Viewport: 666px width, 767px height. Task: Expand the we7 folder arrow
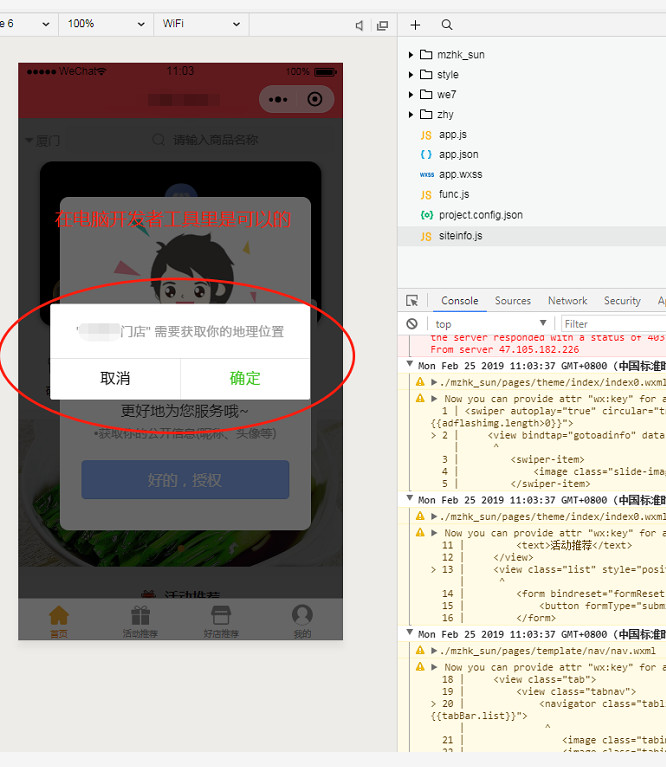coord(411,94)
